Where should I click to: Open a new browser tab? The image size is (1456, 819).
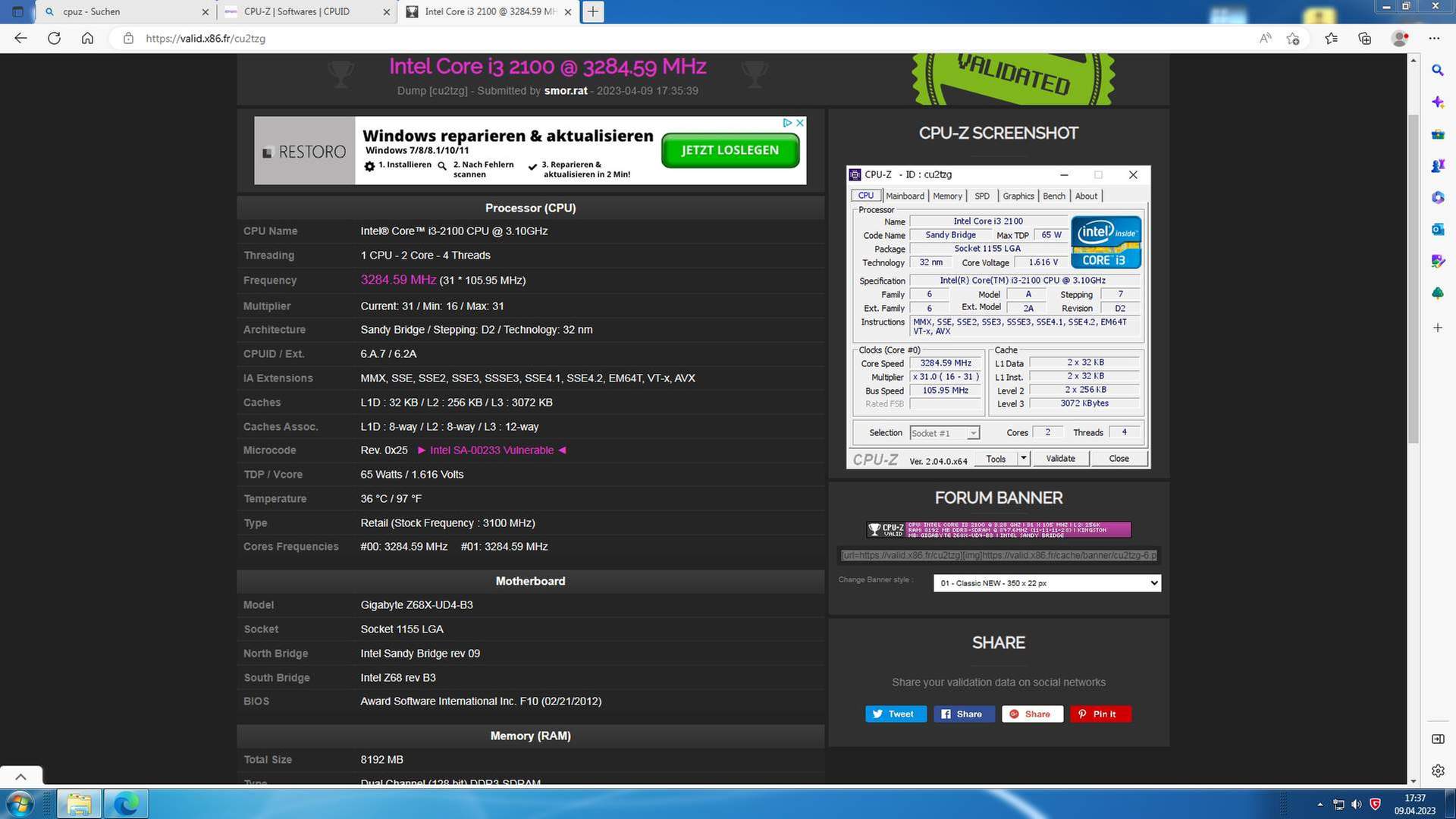[593, 11]
